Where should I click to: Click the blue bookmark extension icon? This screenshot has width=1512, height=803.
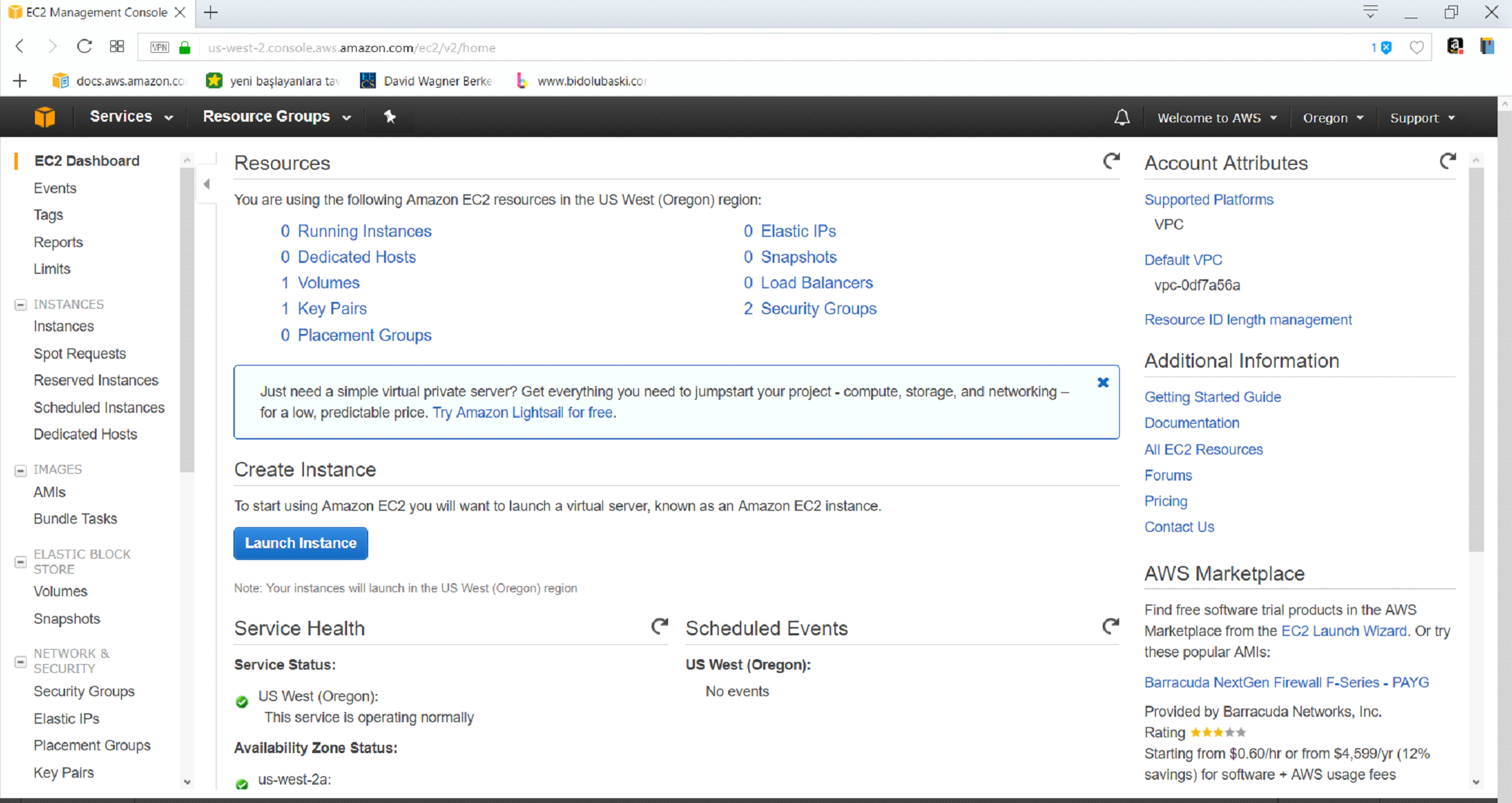(x=1487, y=47)
